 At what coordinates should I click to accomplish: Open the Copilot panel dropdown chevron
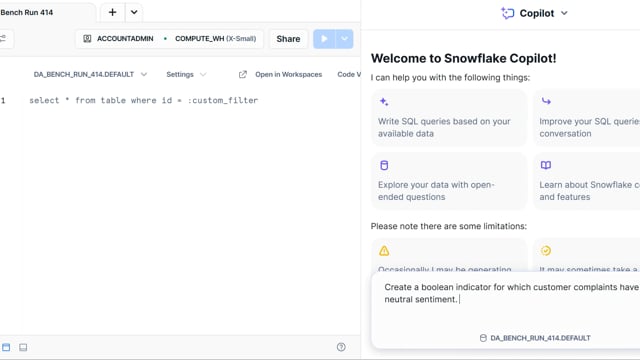pyautogui.click(x=564, y=13)
